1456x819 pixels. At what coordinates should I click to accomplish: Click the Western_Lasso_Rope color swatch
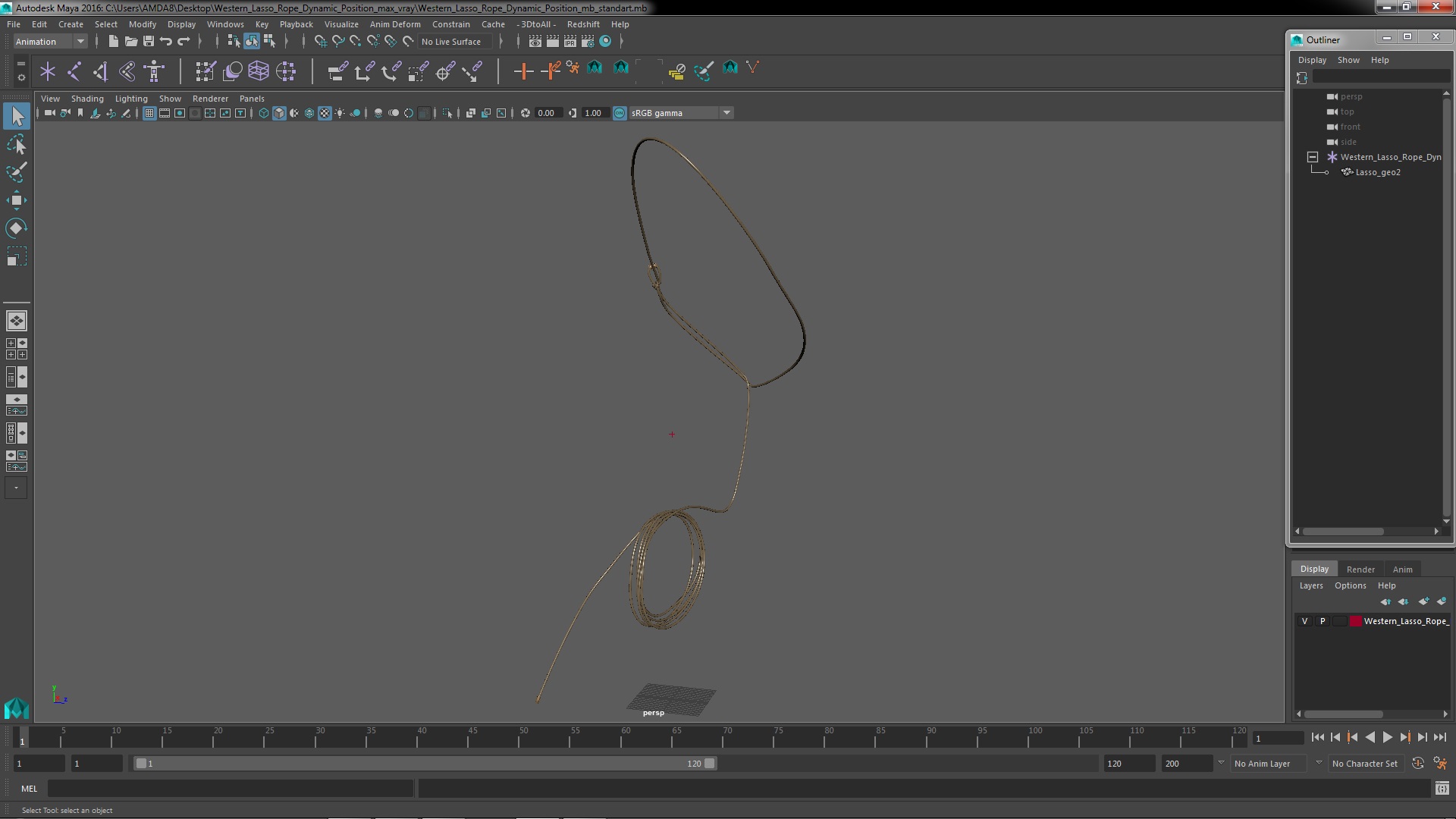[1353, 620]
